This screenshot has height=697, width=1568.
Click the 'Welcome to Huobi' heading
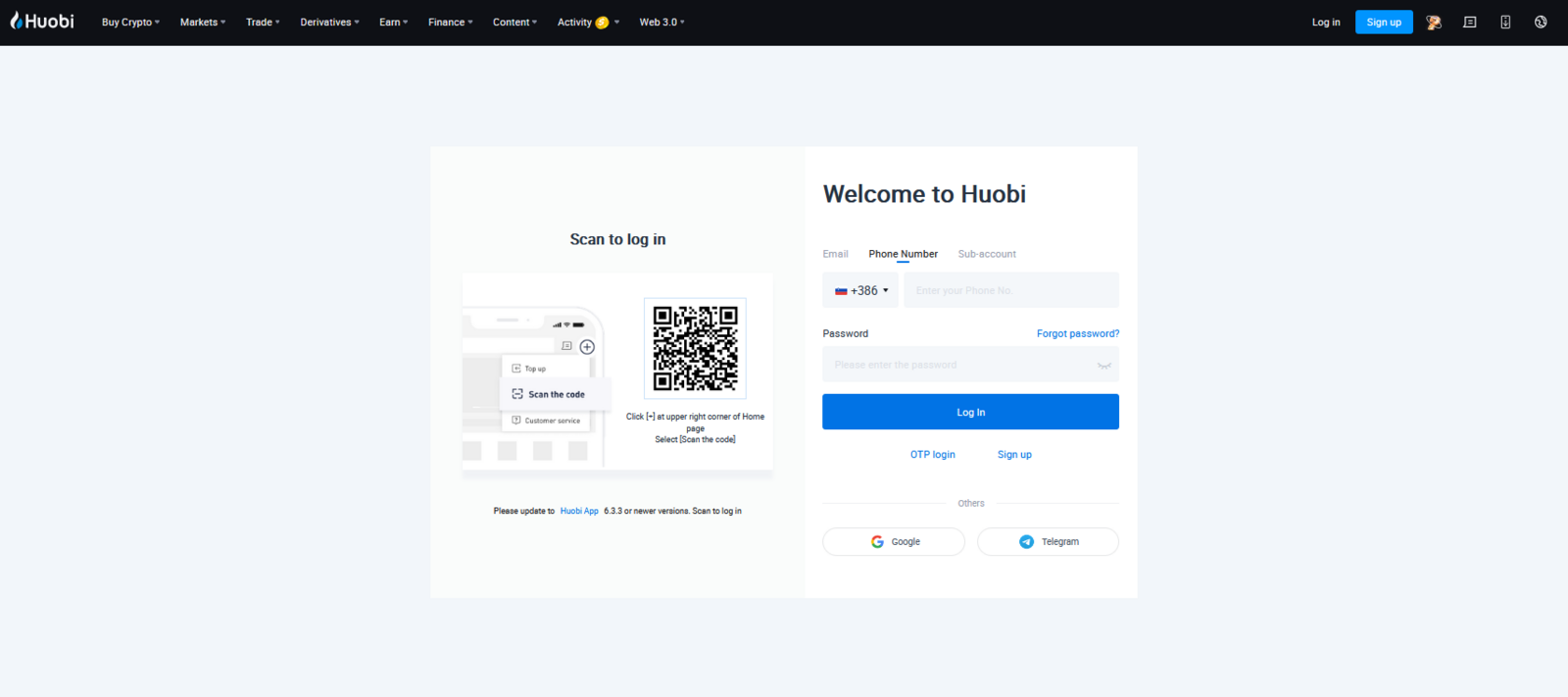924,194
